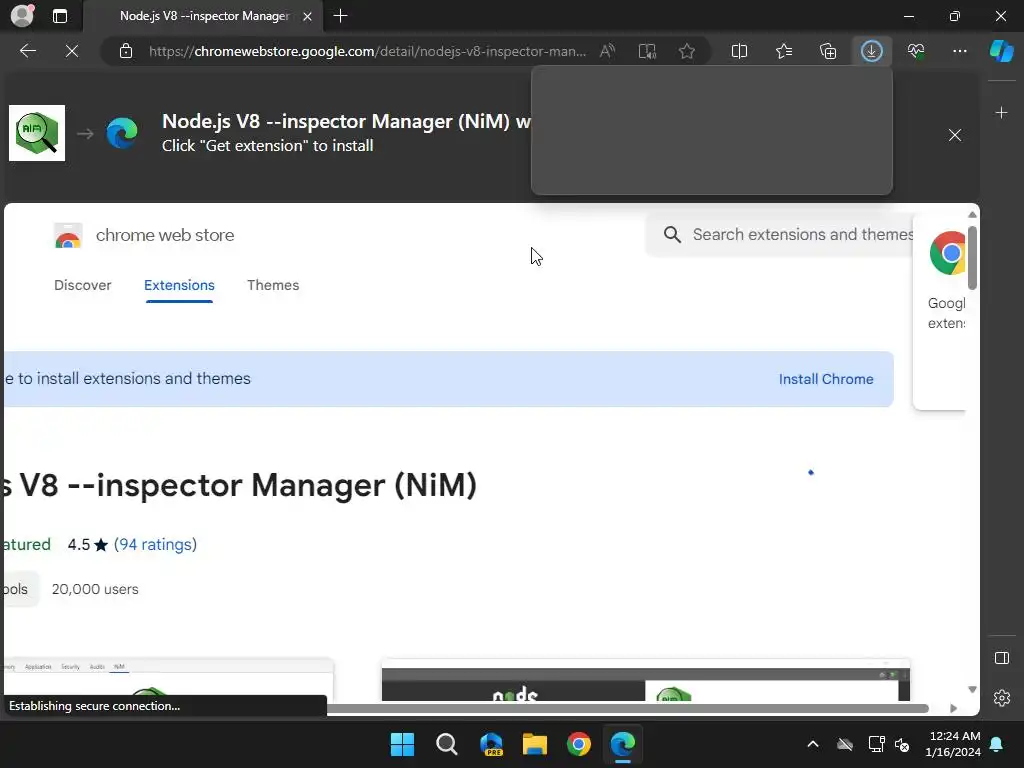
Task: Click the Tools category chip
Action: (x=20, y=589)
